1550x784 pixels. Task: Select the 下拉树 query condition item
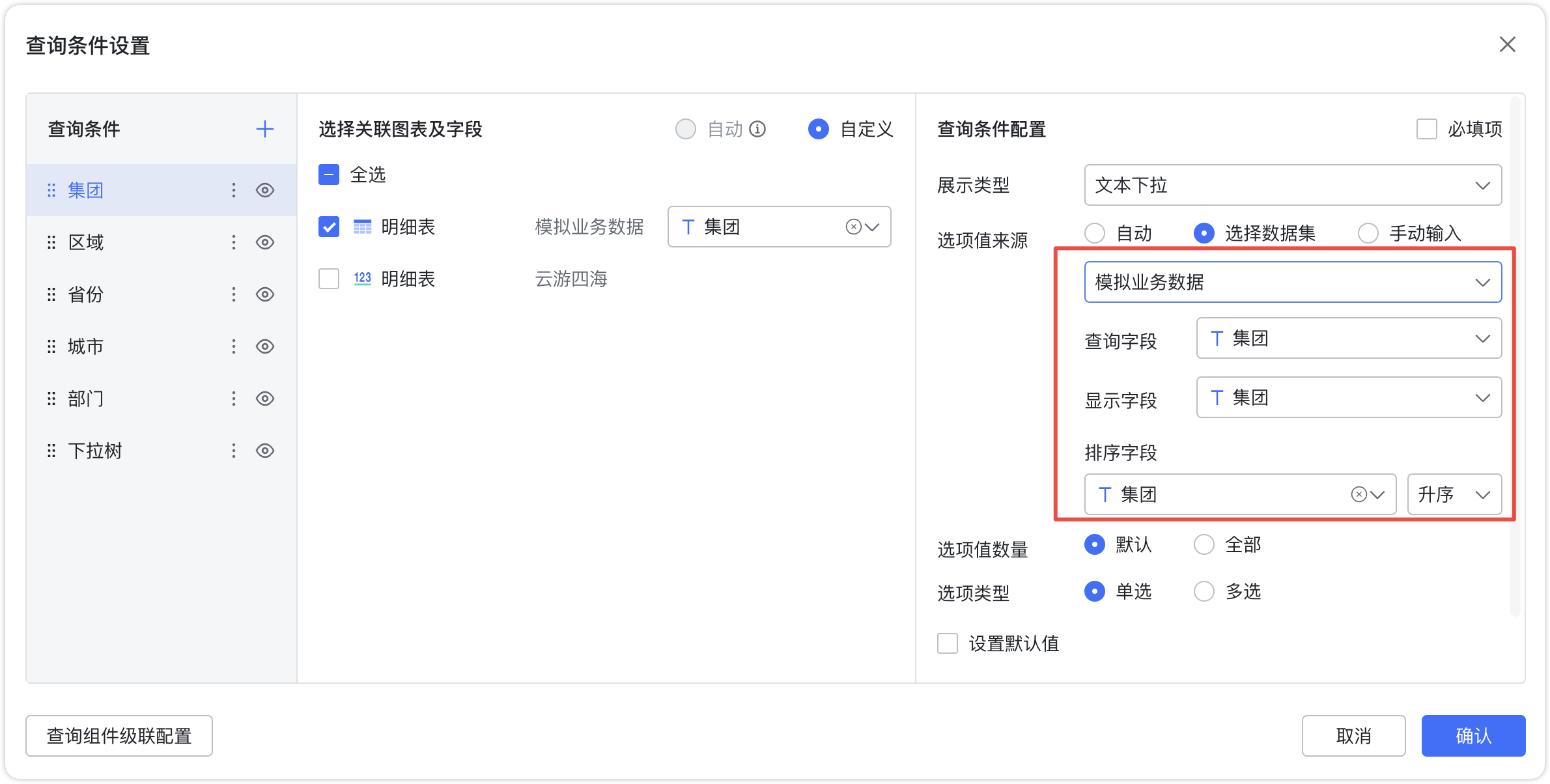(162, 451)
